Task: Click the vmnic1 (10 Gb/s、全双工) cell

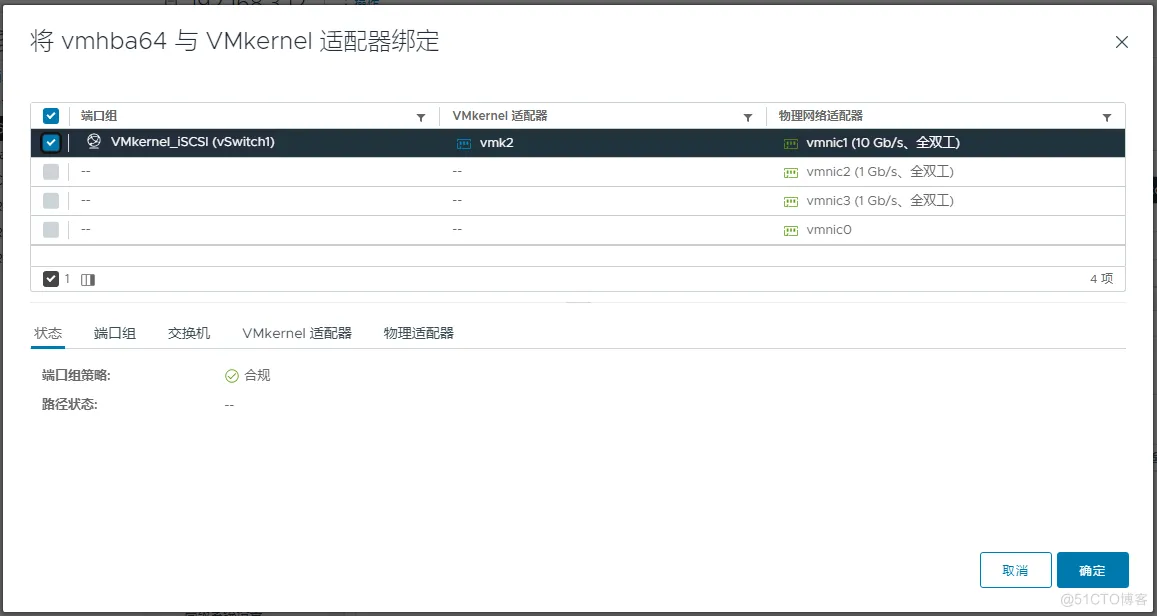Action: click(883, 143)
